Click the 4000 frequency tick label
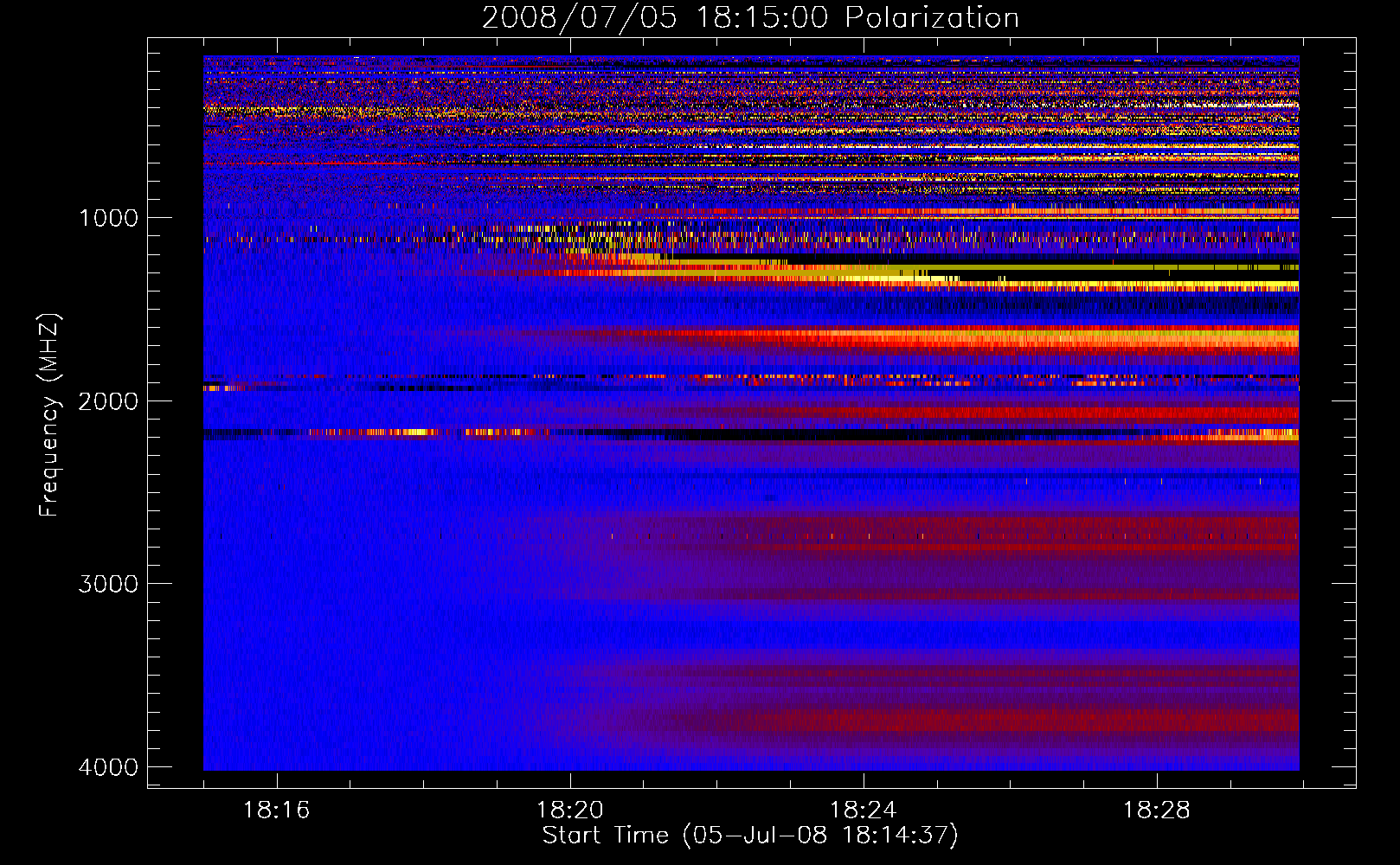Image resolution: width=1400 pixels, height=865 pixels. 108,767
